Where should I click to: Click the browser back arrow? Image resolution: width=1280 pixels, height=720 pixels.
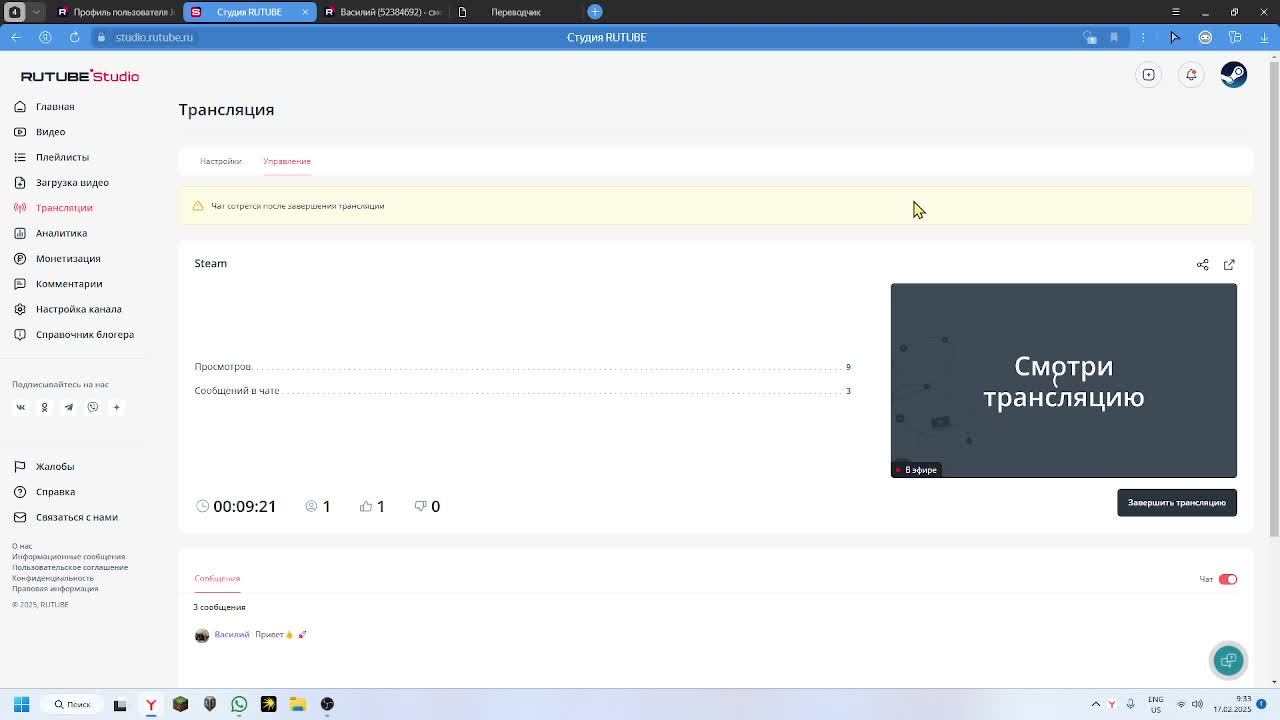pyautogui.click(x=16, y=37)
